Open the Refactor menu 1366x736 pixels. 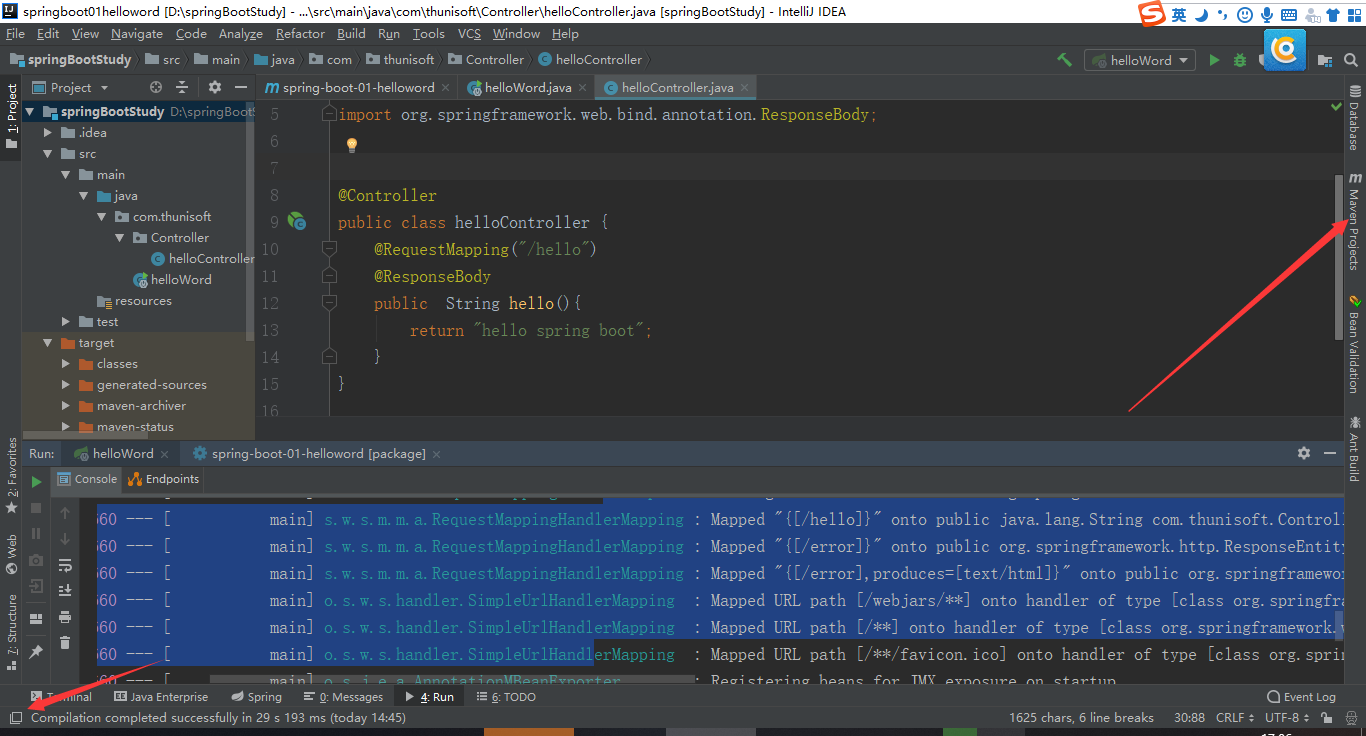click(x=301, y=34)
